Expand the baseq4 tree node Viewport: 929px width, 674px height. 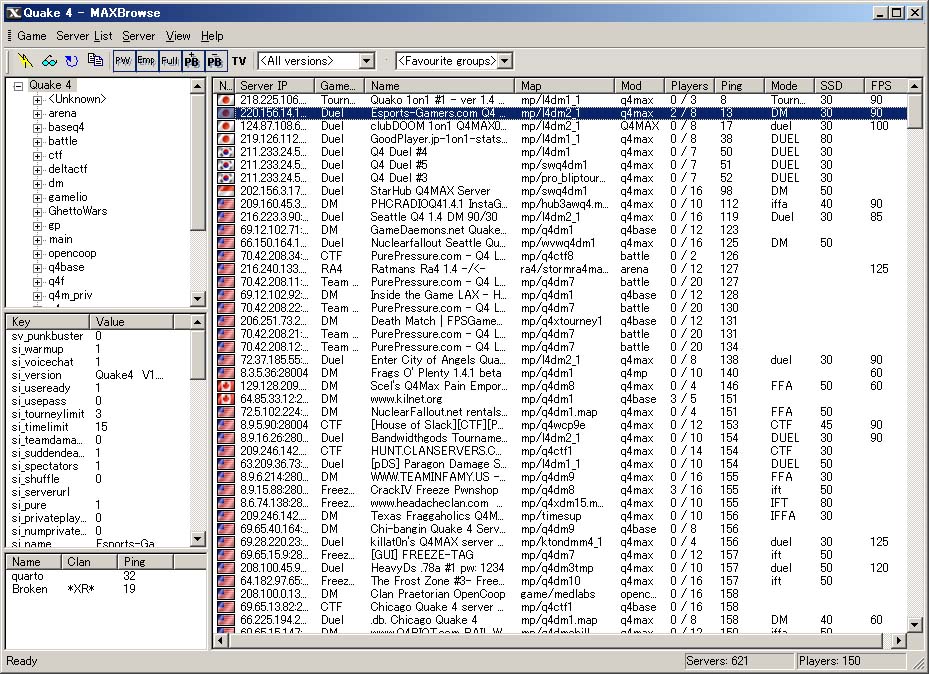point(37,128)
